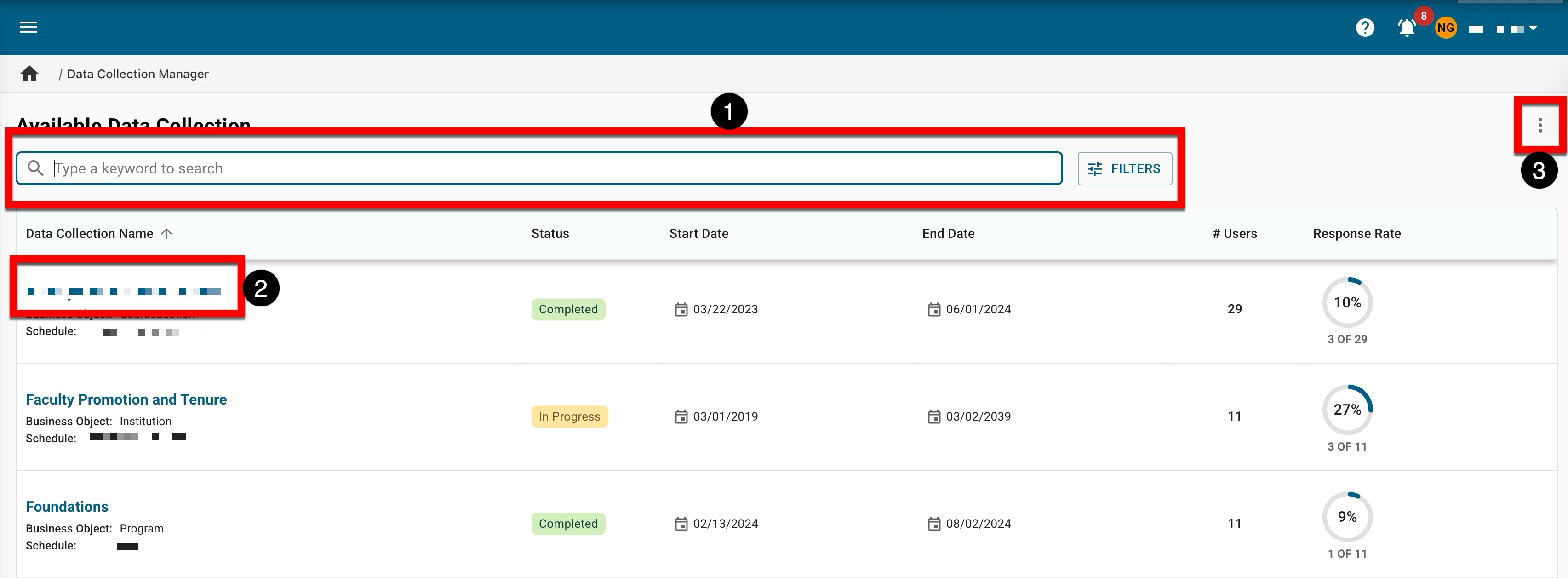
Task: Click the help question mark icon
Action: pos(1365,28)
